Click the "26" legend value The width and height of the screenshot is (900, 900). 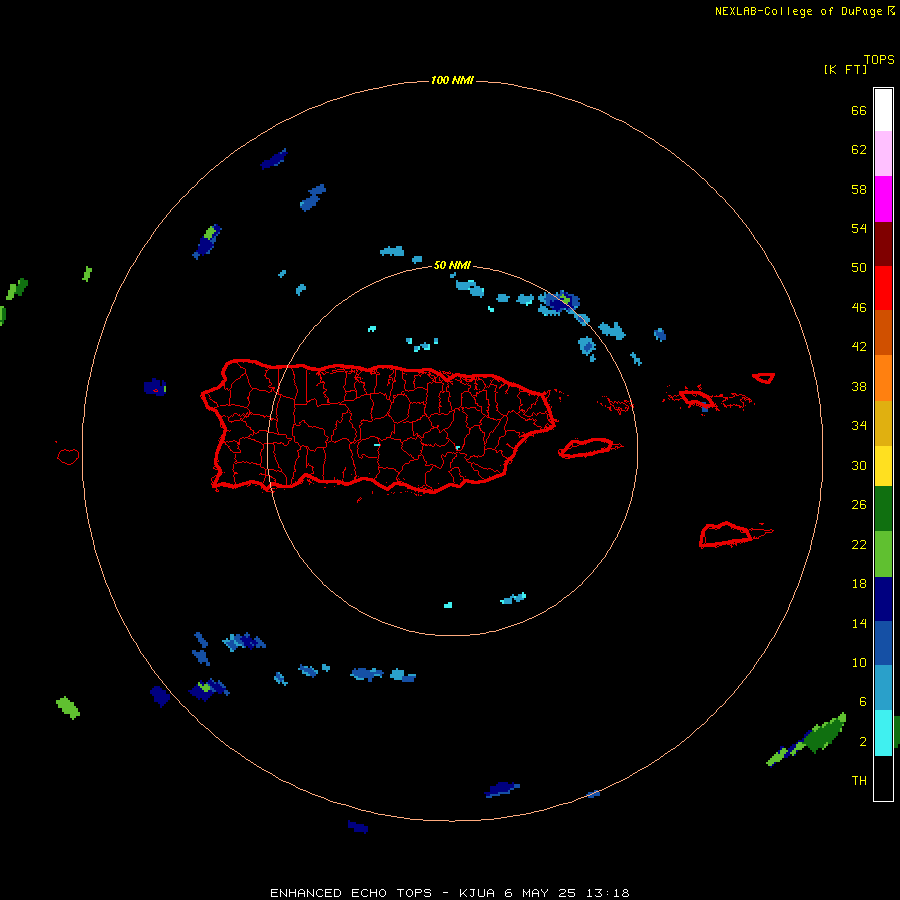859,505
